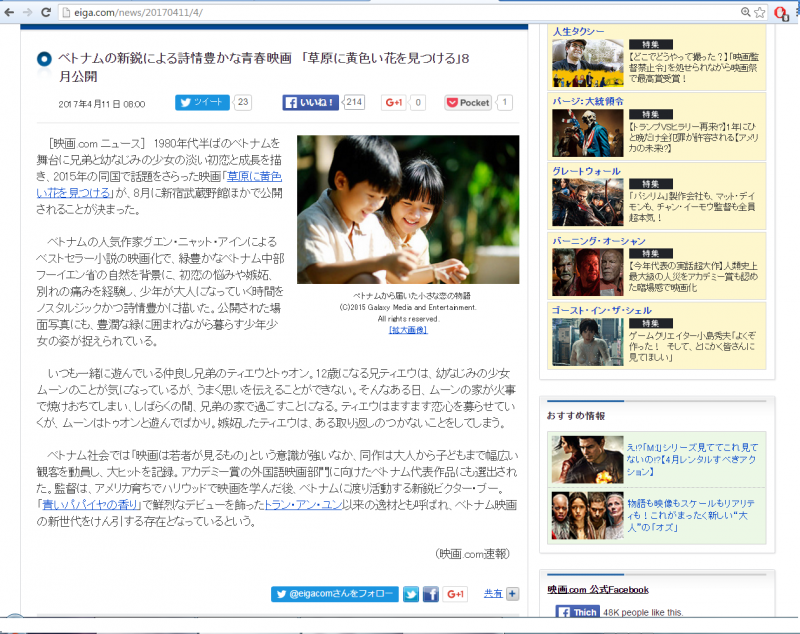Bookmark this page with the star icon
The height and width of the screenshot is (634, 800).
762,11
